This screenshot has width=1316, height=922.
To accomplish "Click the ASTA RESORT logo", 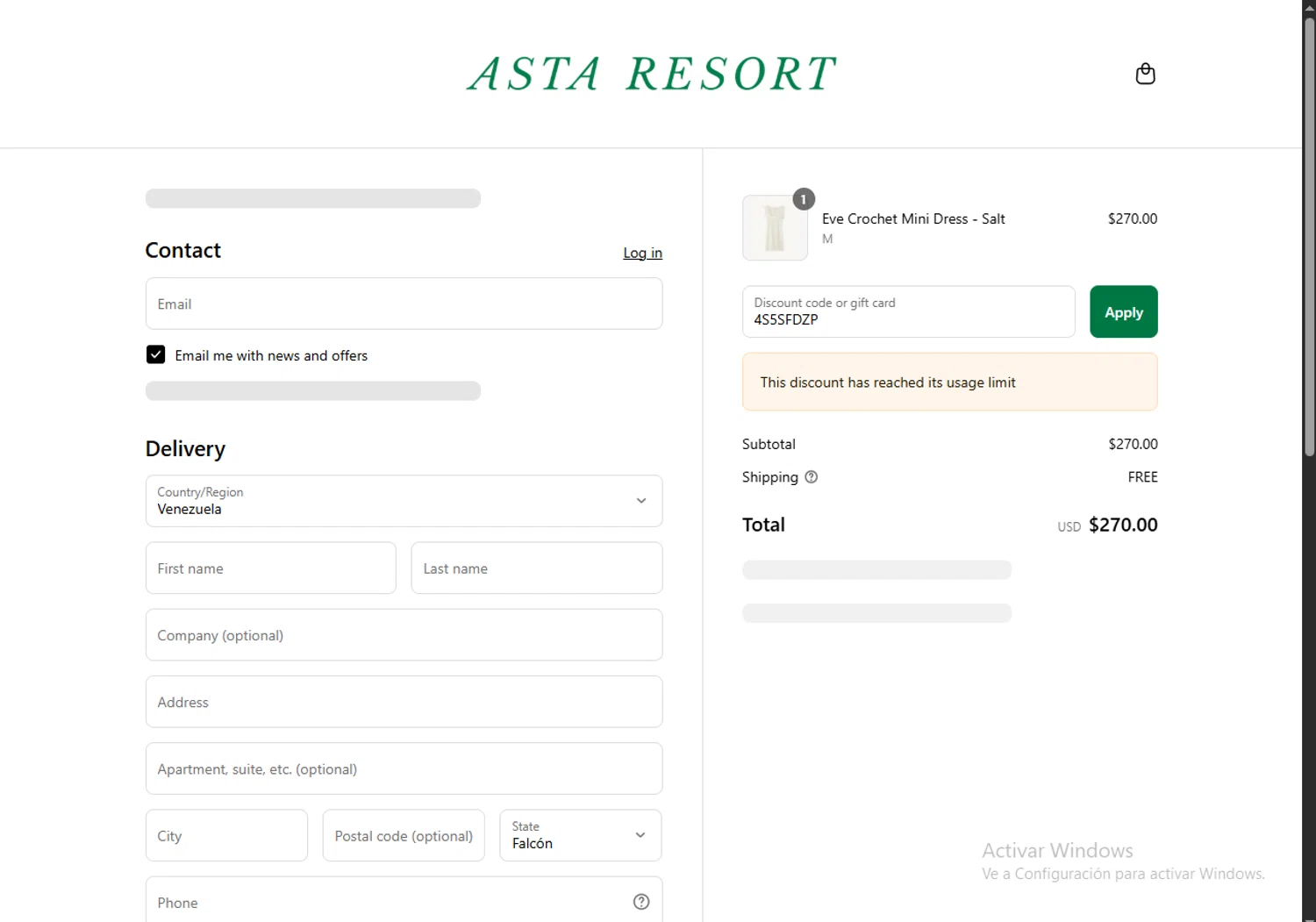I will (652, 74).
